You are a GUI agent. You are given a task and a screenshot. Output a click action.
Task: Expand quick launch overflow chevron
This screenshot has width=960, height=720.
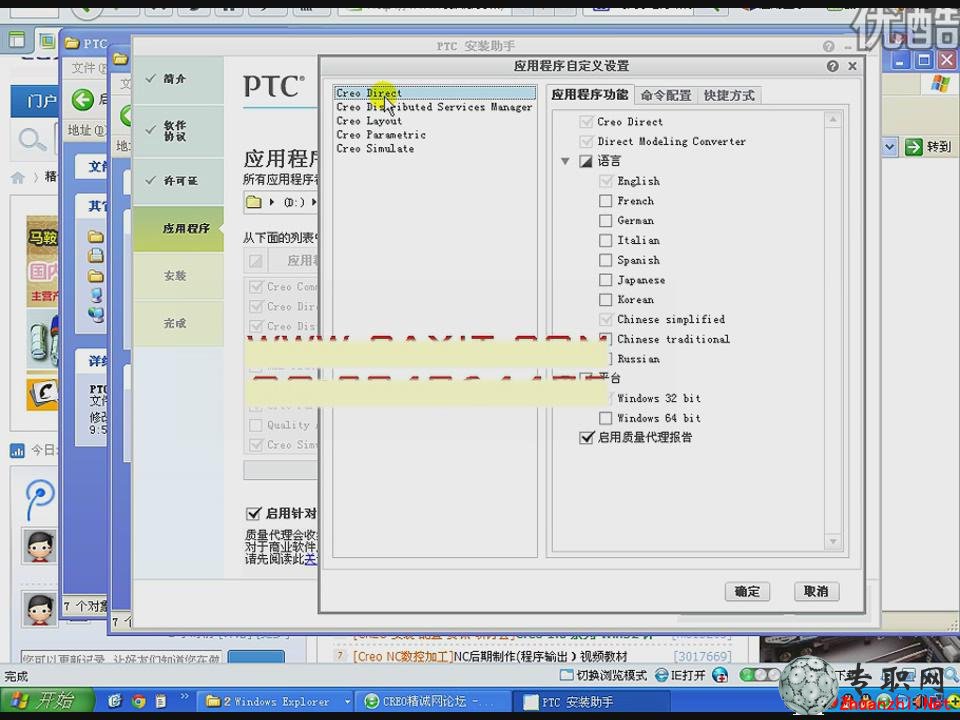click(x=184, y=697)
